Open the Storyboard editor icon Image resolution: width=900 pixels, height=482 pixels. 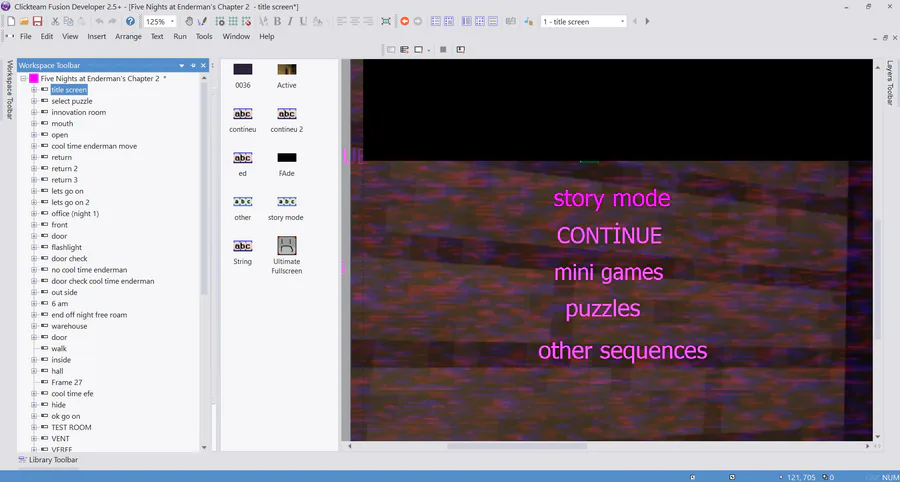tap(436, 21)
